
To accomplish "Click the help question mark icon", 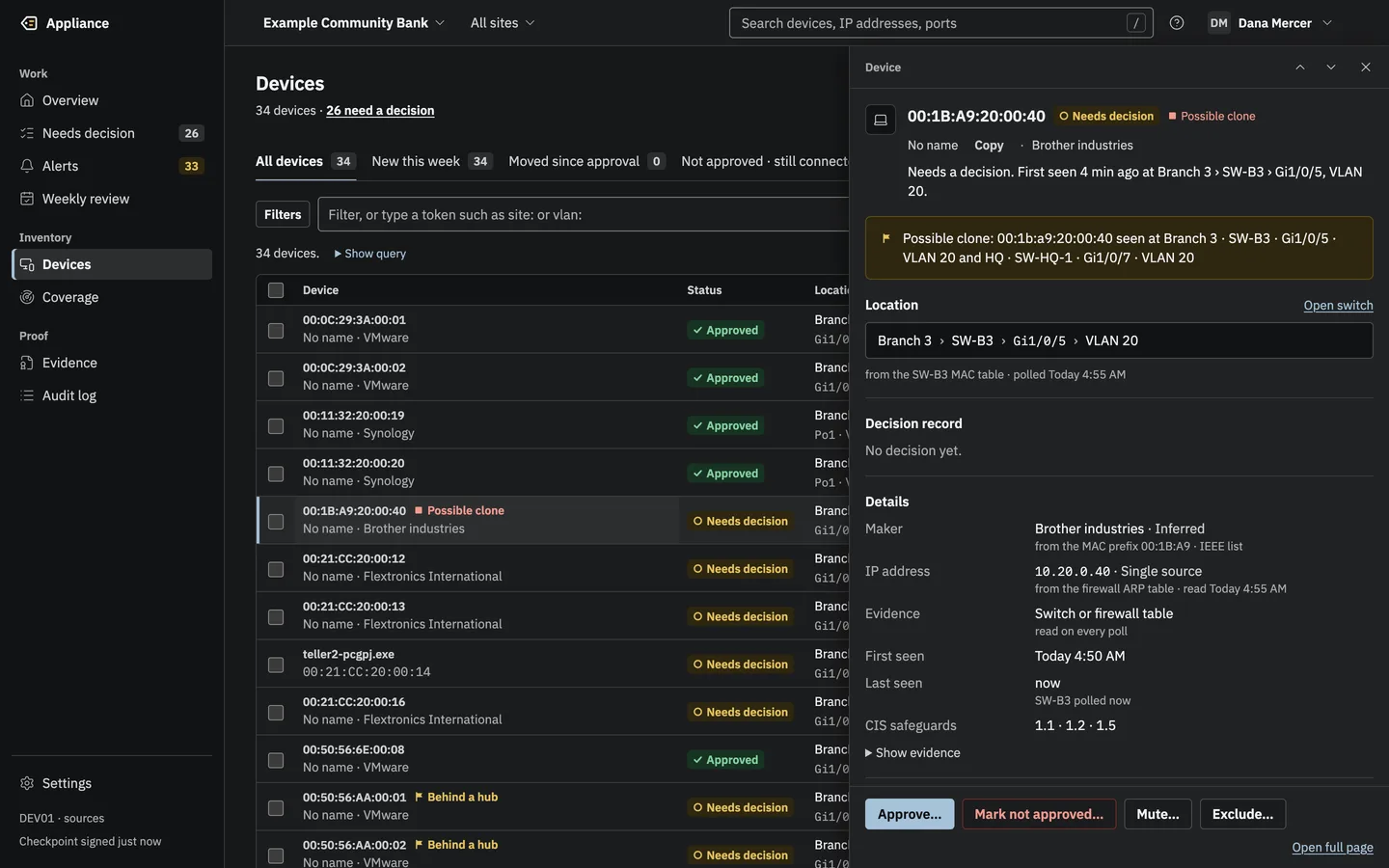I will 1177,23.
